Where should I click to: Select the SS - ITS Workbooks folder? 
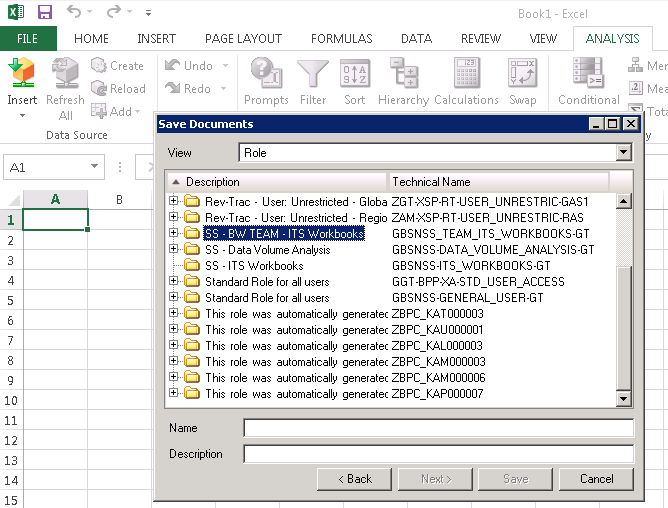click(253, 266)
